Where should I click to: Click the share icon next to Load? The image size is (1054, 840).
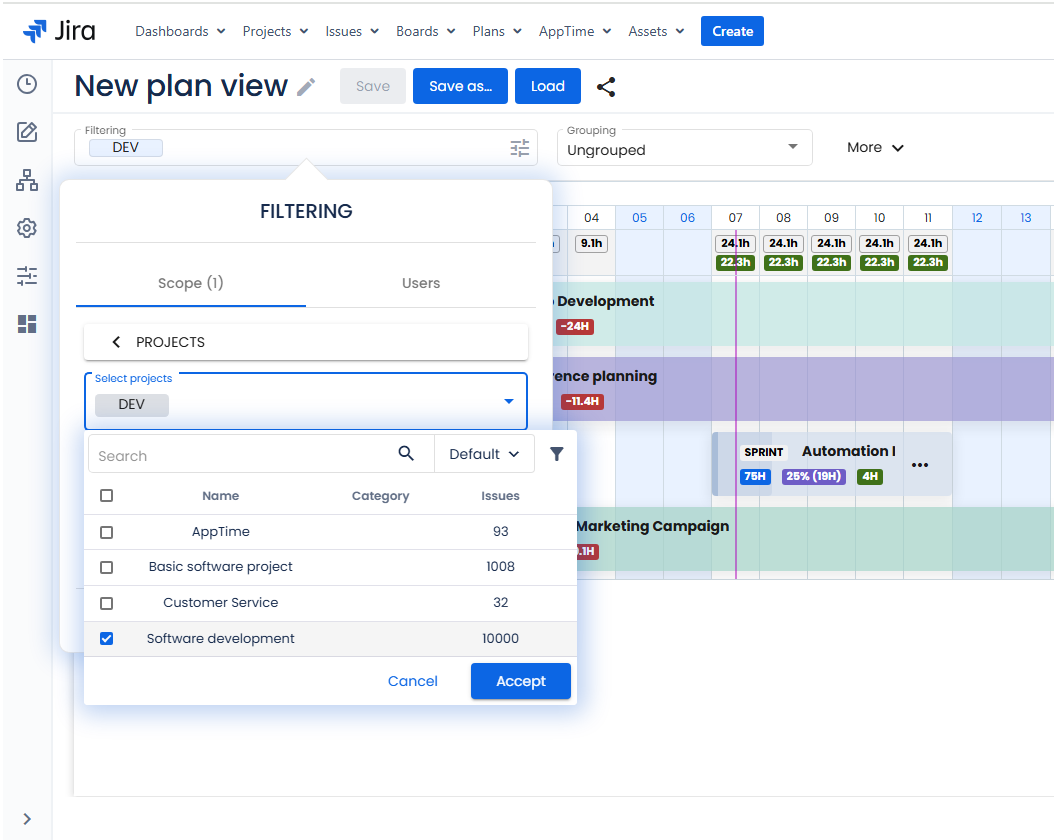(x=606, y=87)
